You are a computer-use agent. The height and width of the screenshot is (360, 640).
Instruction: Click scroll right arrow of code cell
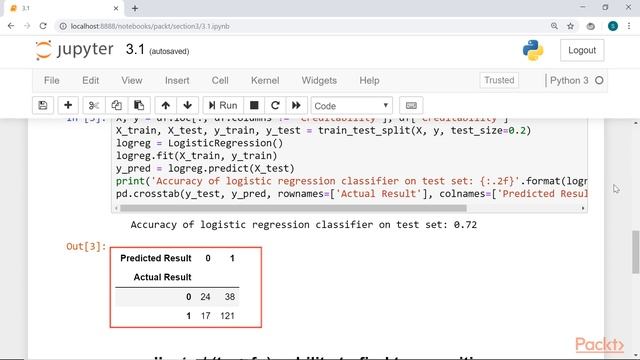583,208
